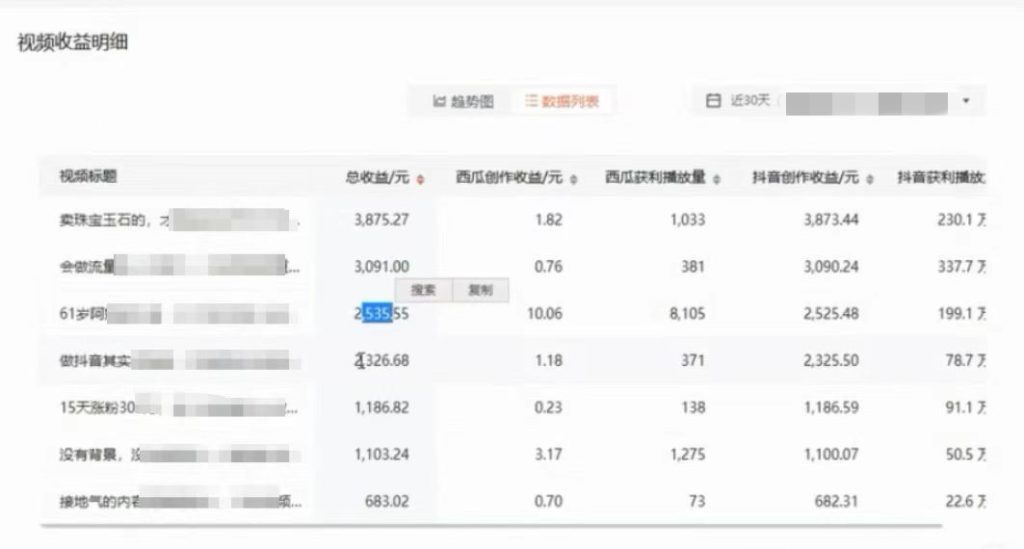
Task: Click the total revenue cell 3,875.27
Action: pos(381,220)
